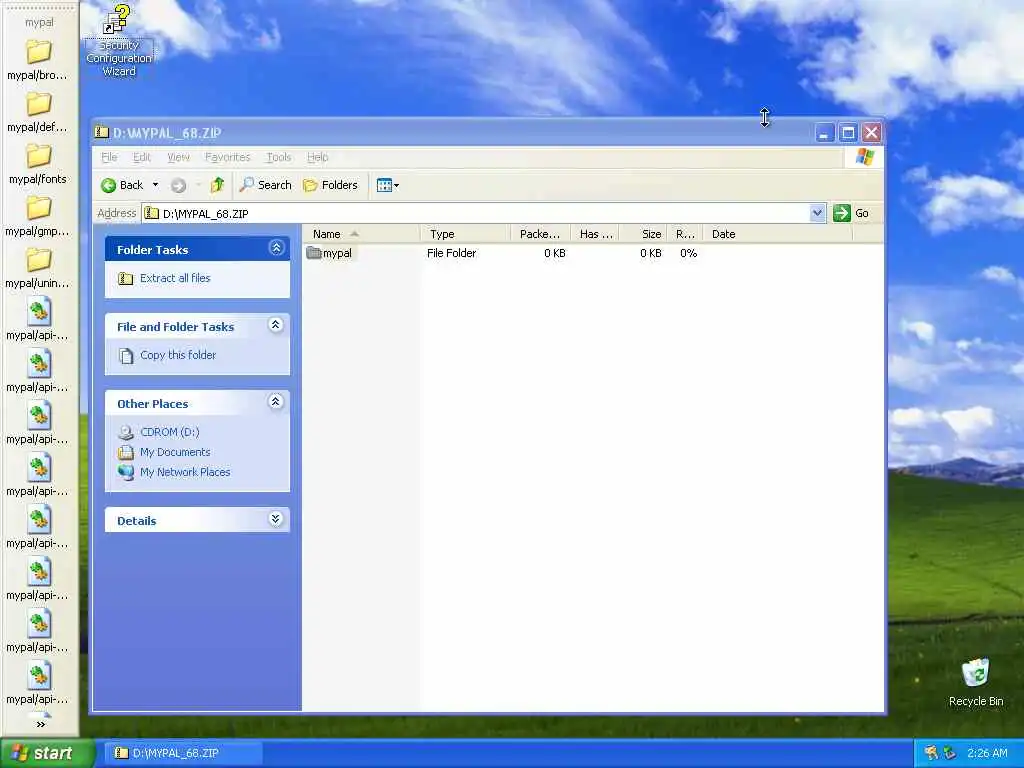Click Copy this folder link

point(178,355)
